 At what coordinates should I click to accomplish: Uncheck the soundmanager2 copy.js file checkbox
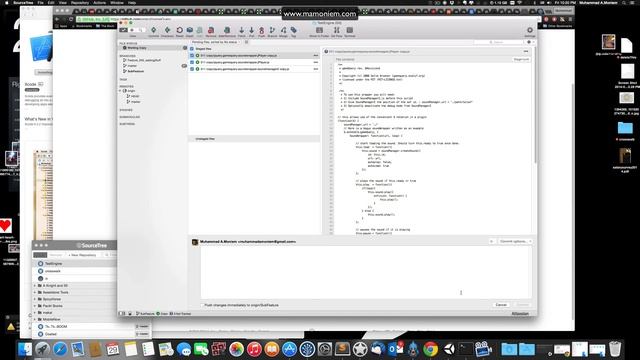(192, 69)
